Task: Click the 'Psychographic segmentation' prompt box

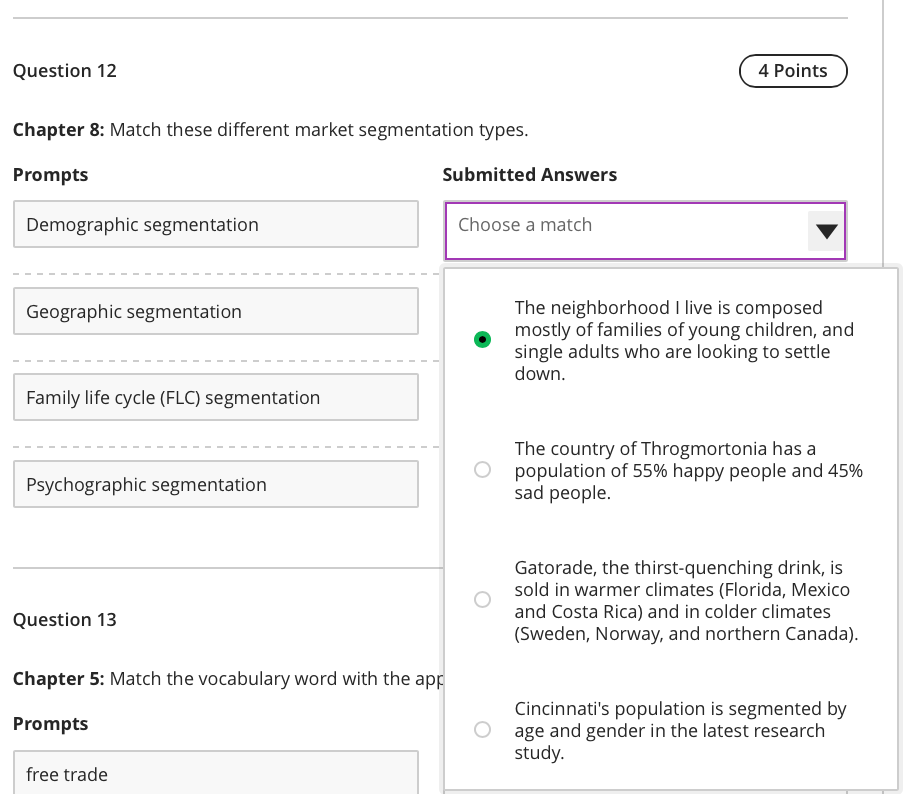Action: click(215, 485)
